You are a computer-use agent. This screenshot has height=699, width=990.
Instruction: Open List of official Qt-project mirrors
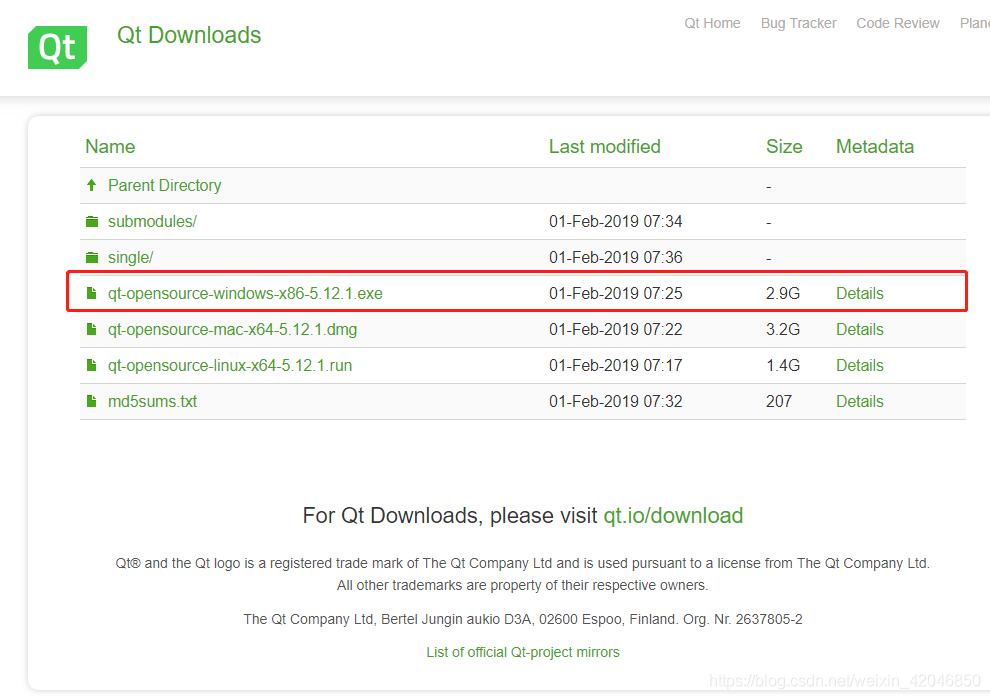click(523, 652)
